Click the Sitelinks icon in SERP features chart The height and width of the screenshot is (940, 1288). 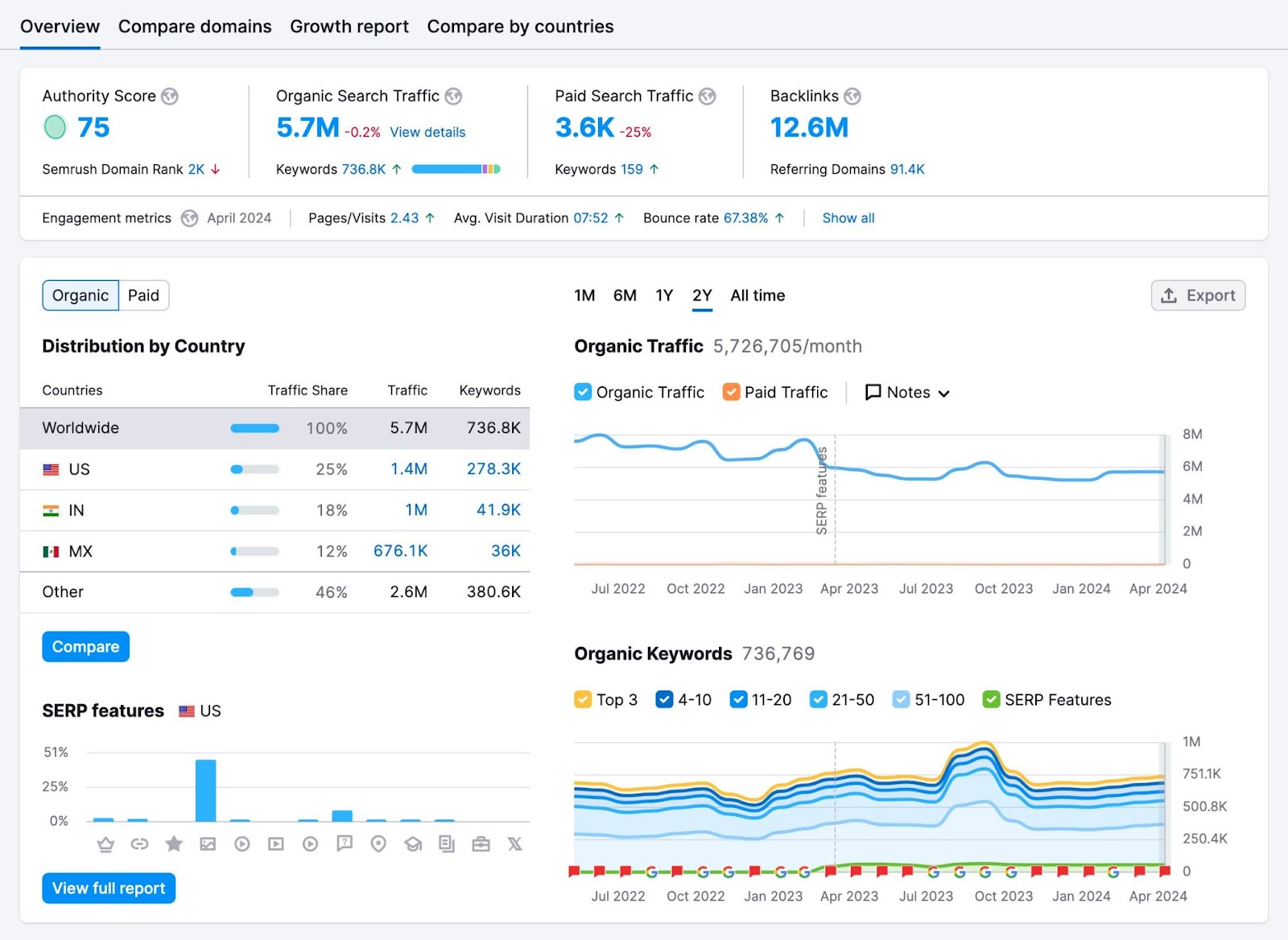(139, 843)
